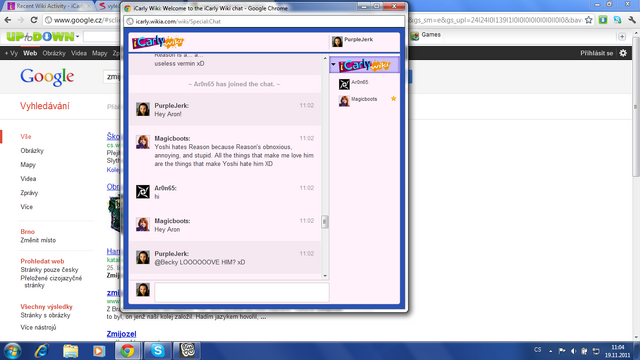Click the iCarly Wiki logo in chat header
The height and width of the screenshot is (360, 640).
(x=158, y=42)
